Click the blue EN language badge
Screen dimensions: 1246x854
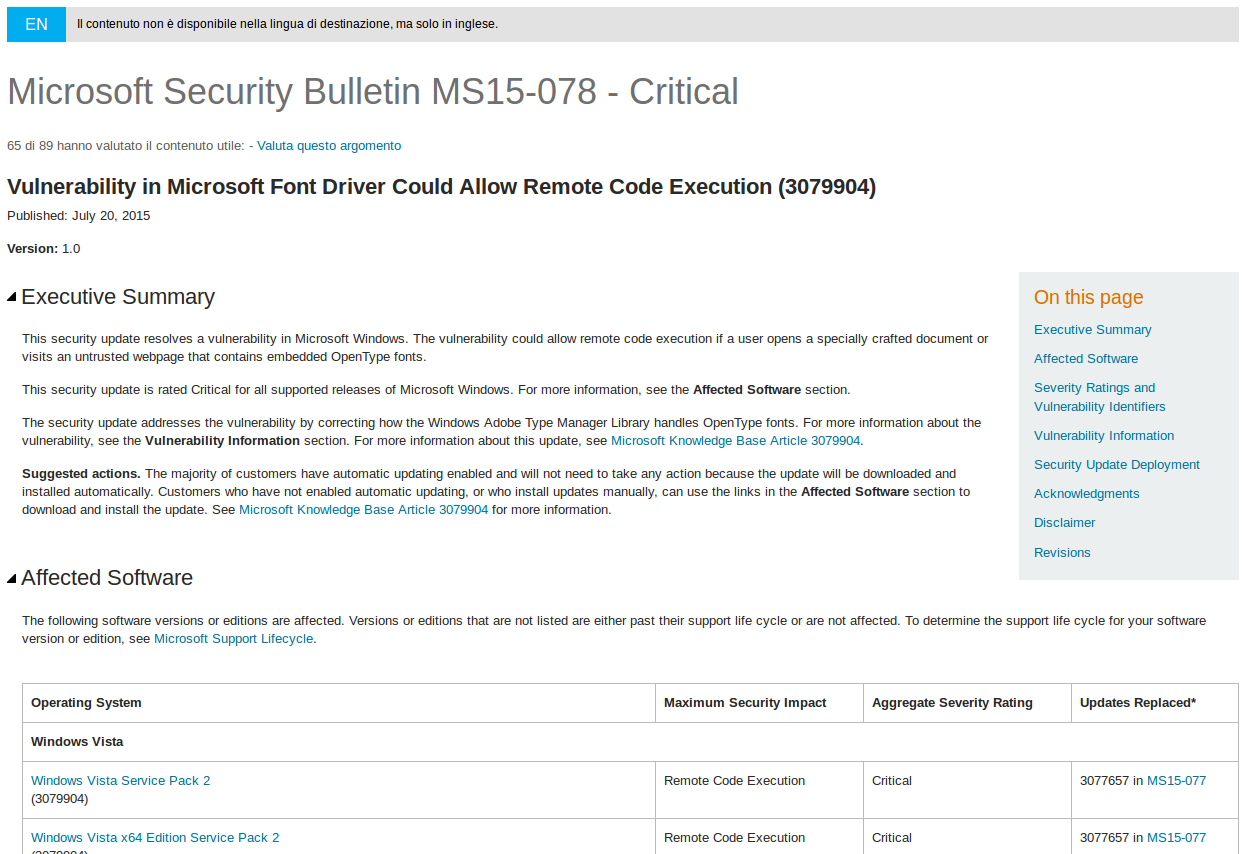click(x=36, y=24)
